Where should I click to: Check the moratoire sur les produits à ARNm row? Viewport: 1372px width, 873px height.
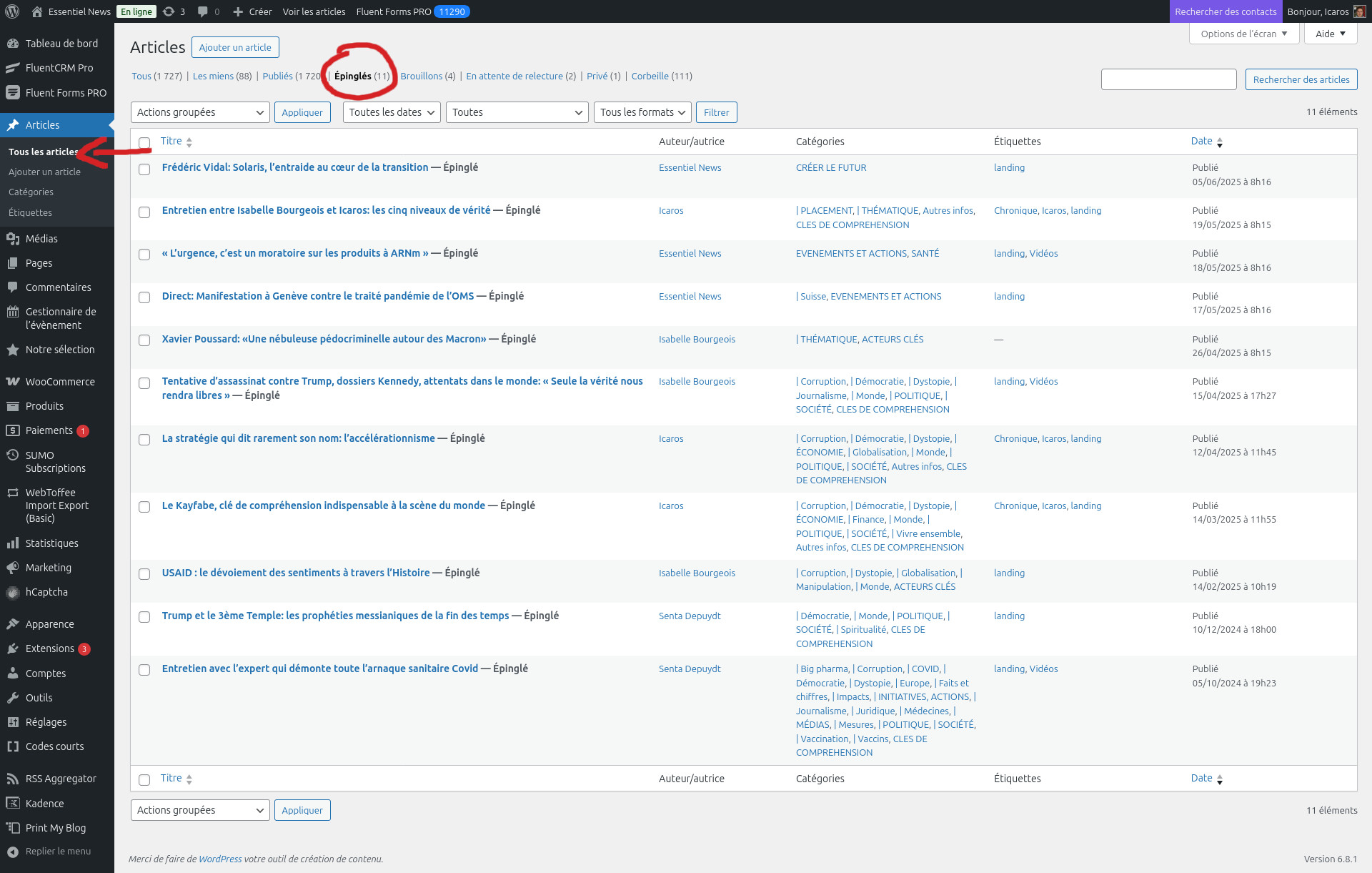(x=144, y=255)
